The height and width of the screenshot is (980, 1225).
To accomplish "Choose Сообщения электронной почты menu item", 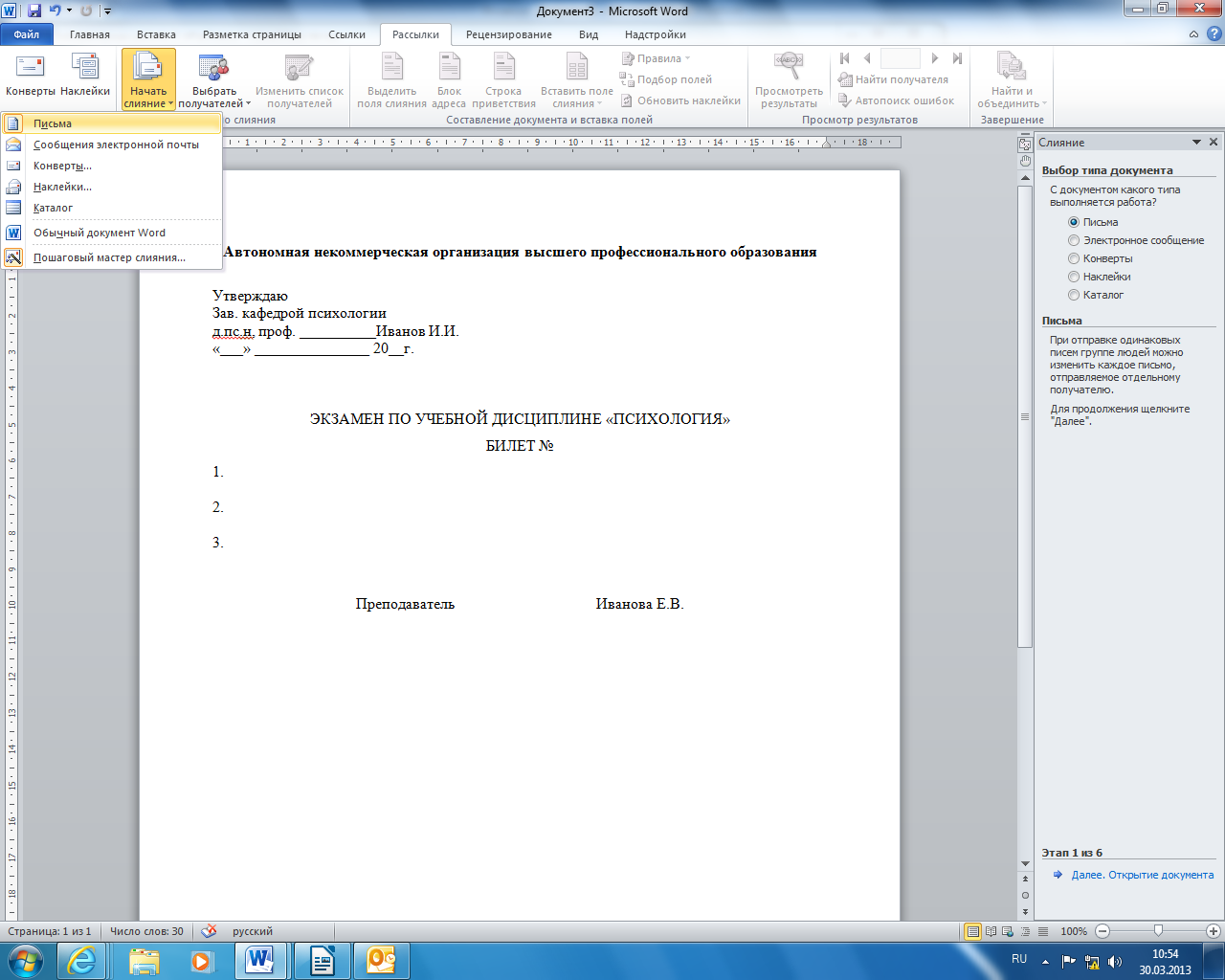I will pyautogui.click(x=116, y=145).
